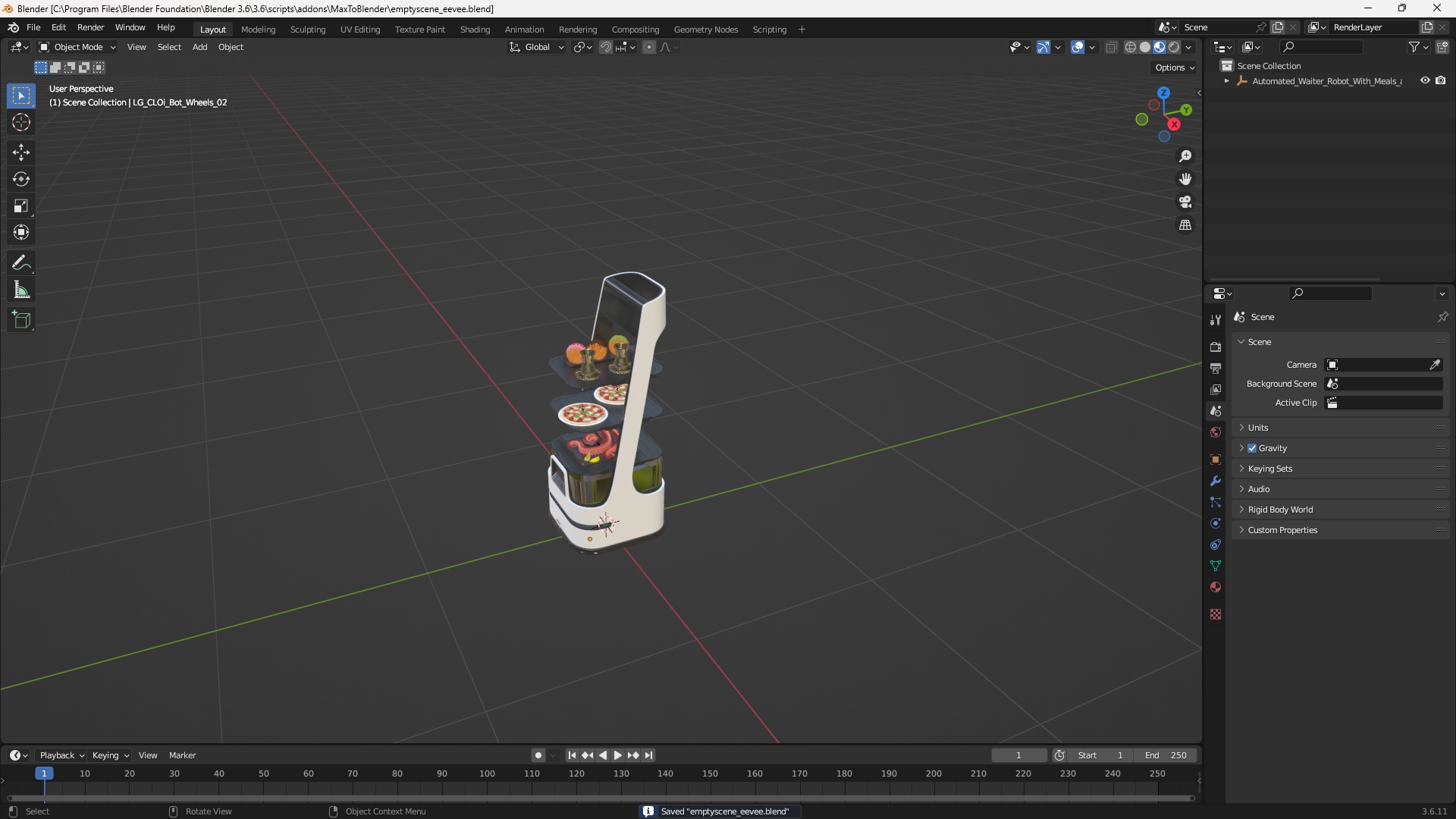
Task: Open Global transform orientation dropdown
Action: (x=537, y=47)
